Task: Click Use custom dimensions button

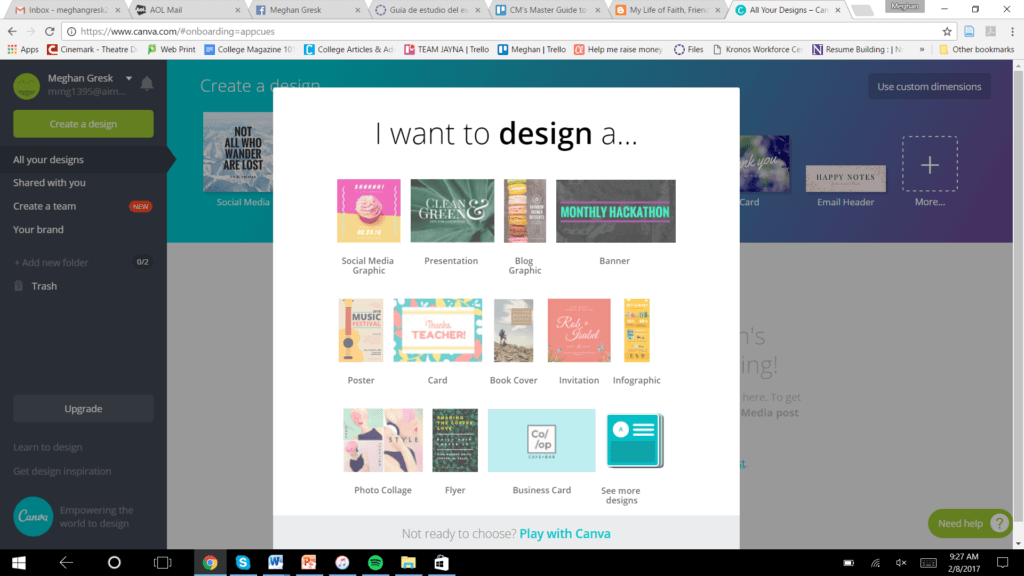Action: click(x=929, y=87)
